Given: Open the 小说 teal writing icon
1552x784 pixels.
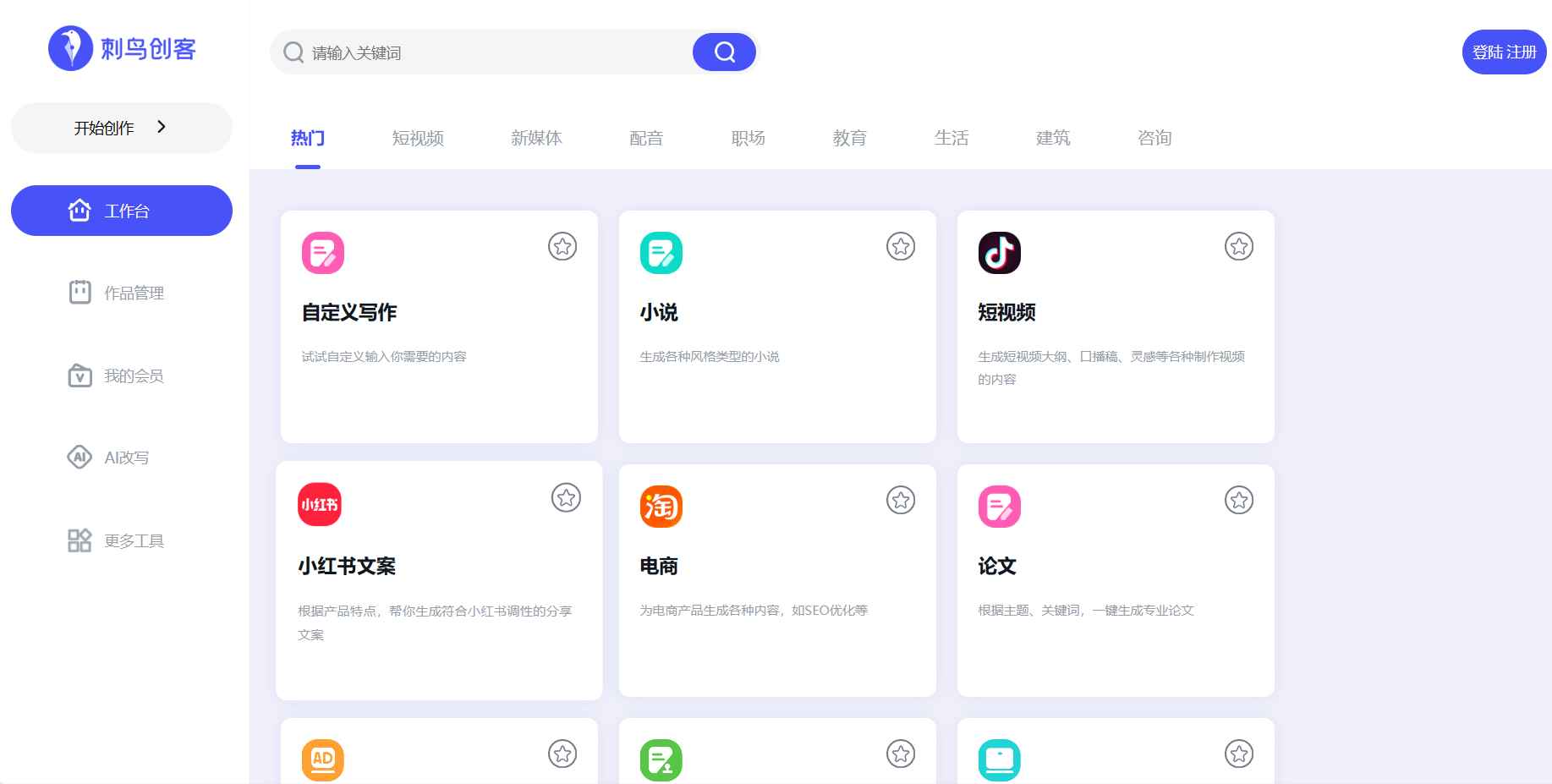Looking at the screenshot, I should [661, 253].
